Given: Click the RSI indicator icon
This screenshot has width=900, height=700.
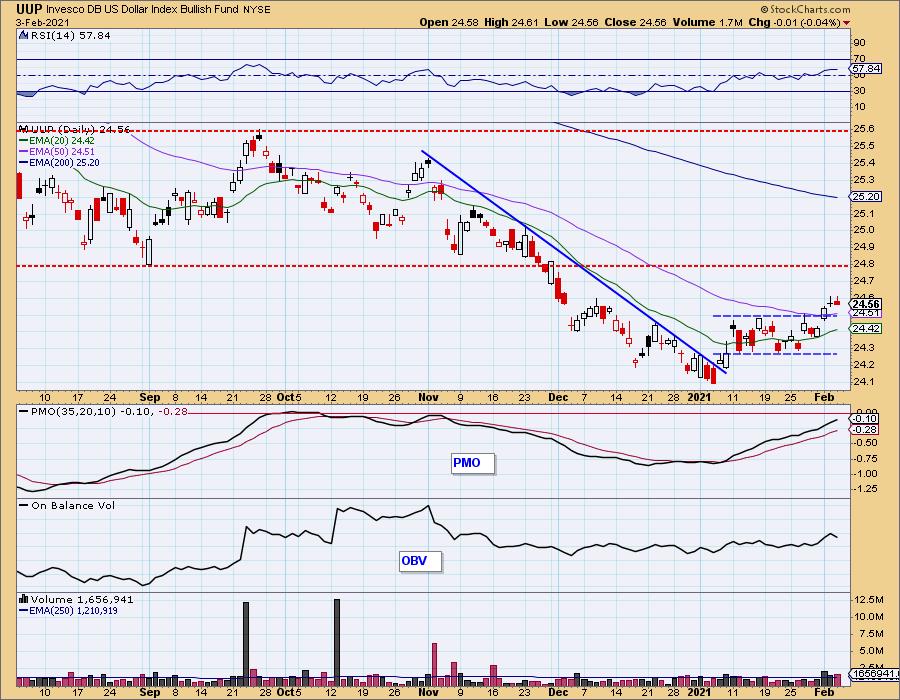Looking at the screenshot, I should [x=24, y=35].
